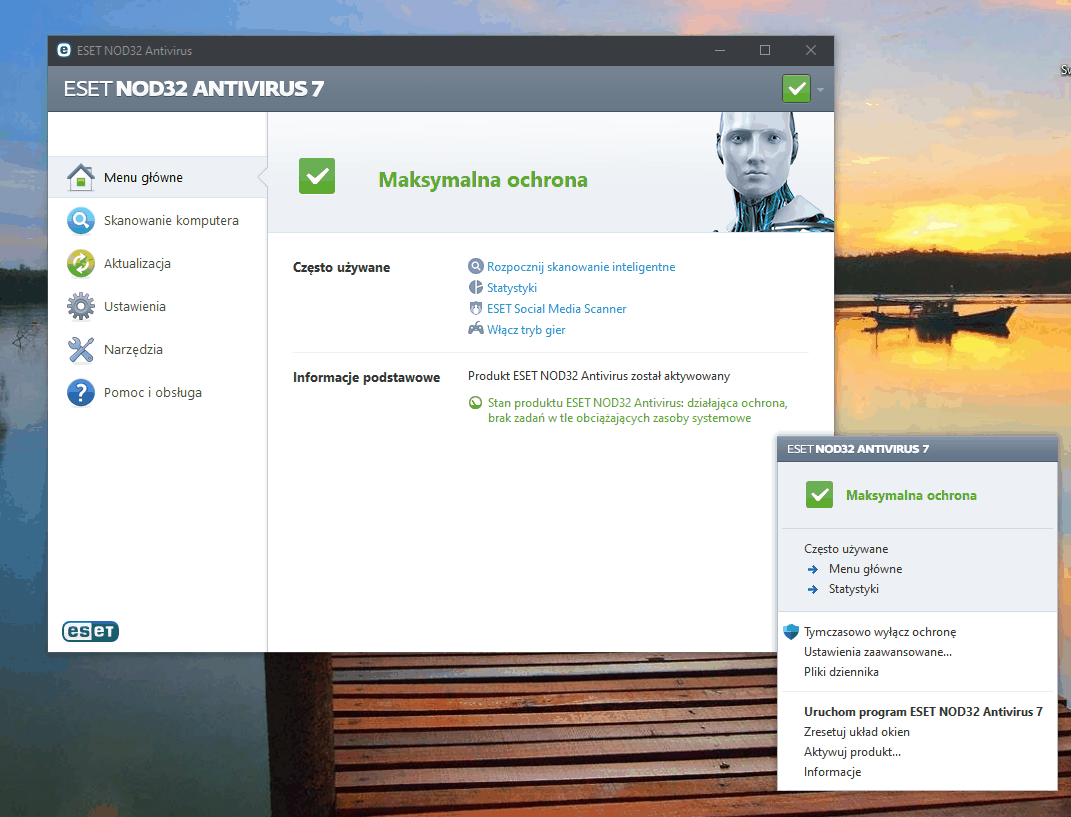Click the large green checkmark beside Maksymalna ochrona
Image resolution: width=1071 pixels, height=817 pixels.
(317, 176)
